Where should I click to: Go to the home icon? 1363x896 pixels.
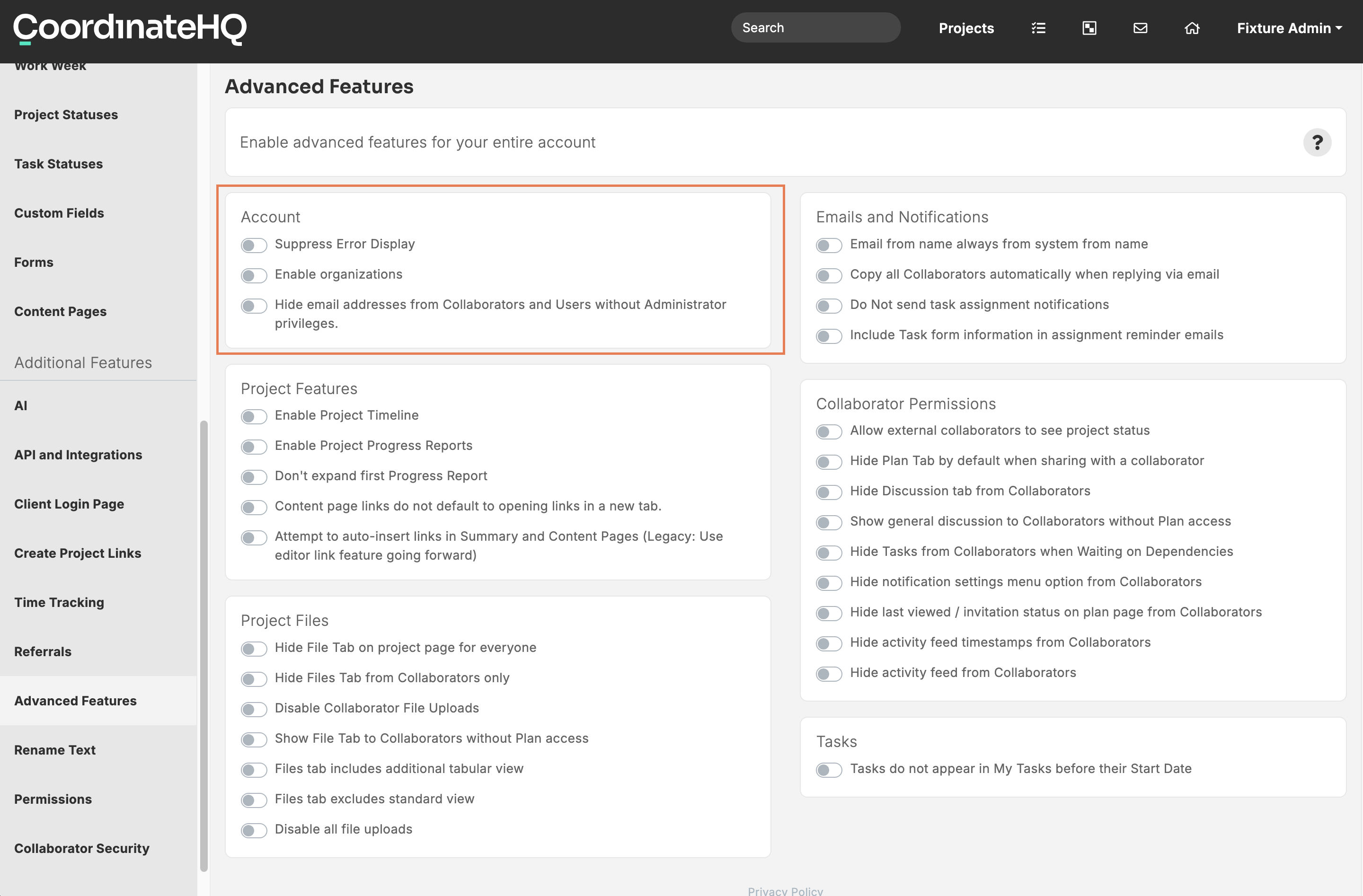pos(1192,28)
